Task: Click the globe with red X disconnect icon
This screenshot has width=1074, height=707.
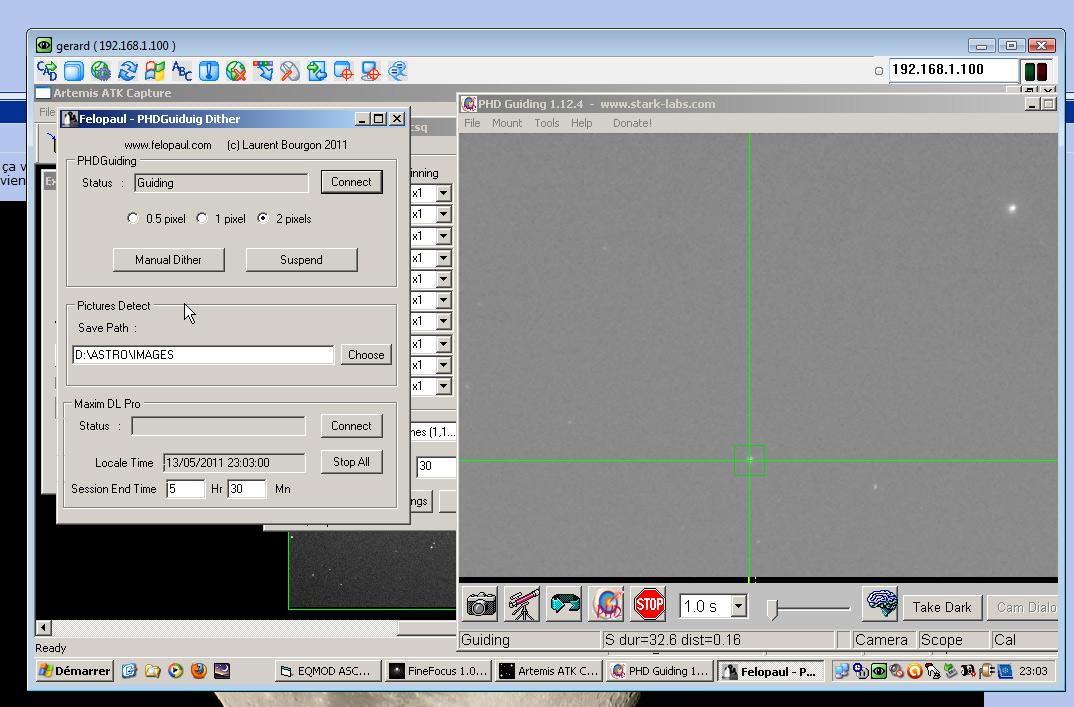Action: pos(236,71)
